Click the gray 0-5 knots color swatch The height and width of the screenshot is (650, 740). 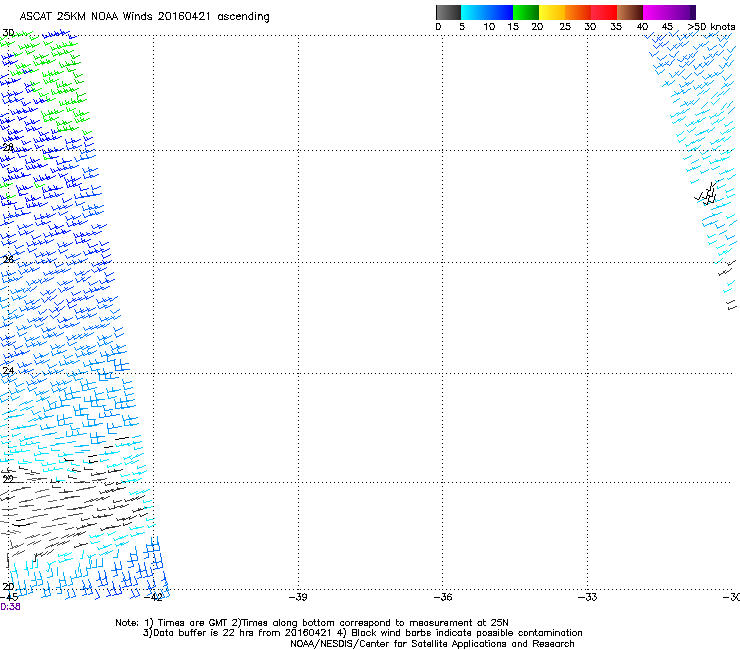[448, 12]
